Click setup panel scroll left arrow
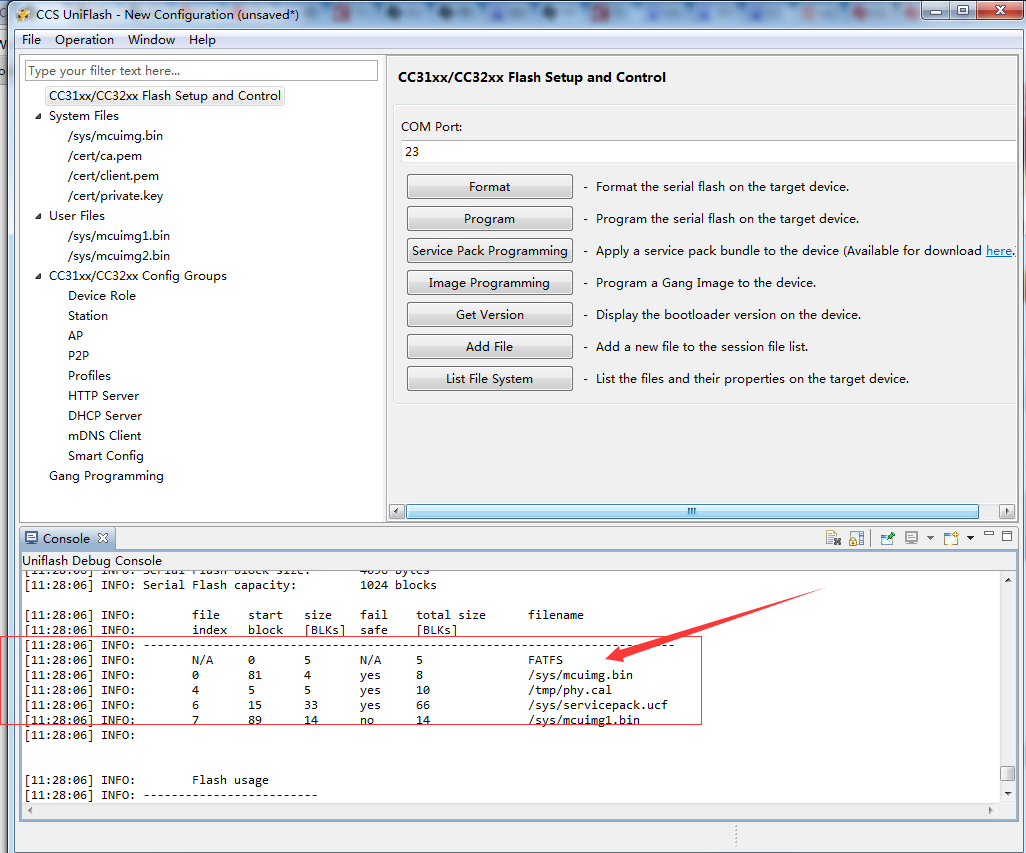Screen dimensions: 1026x853 pyautogui.click(x=397, y=511)
